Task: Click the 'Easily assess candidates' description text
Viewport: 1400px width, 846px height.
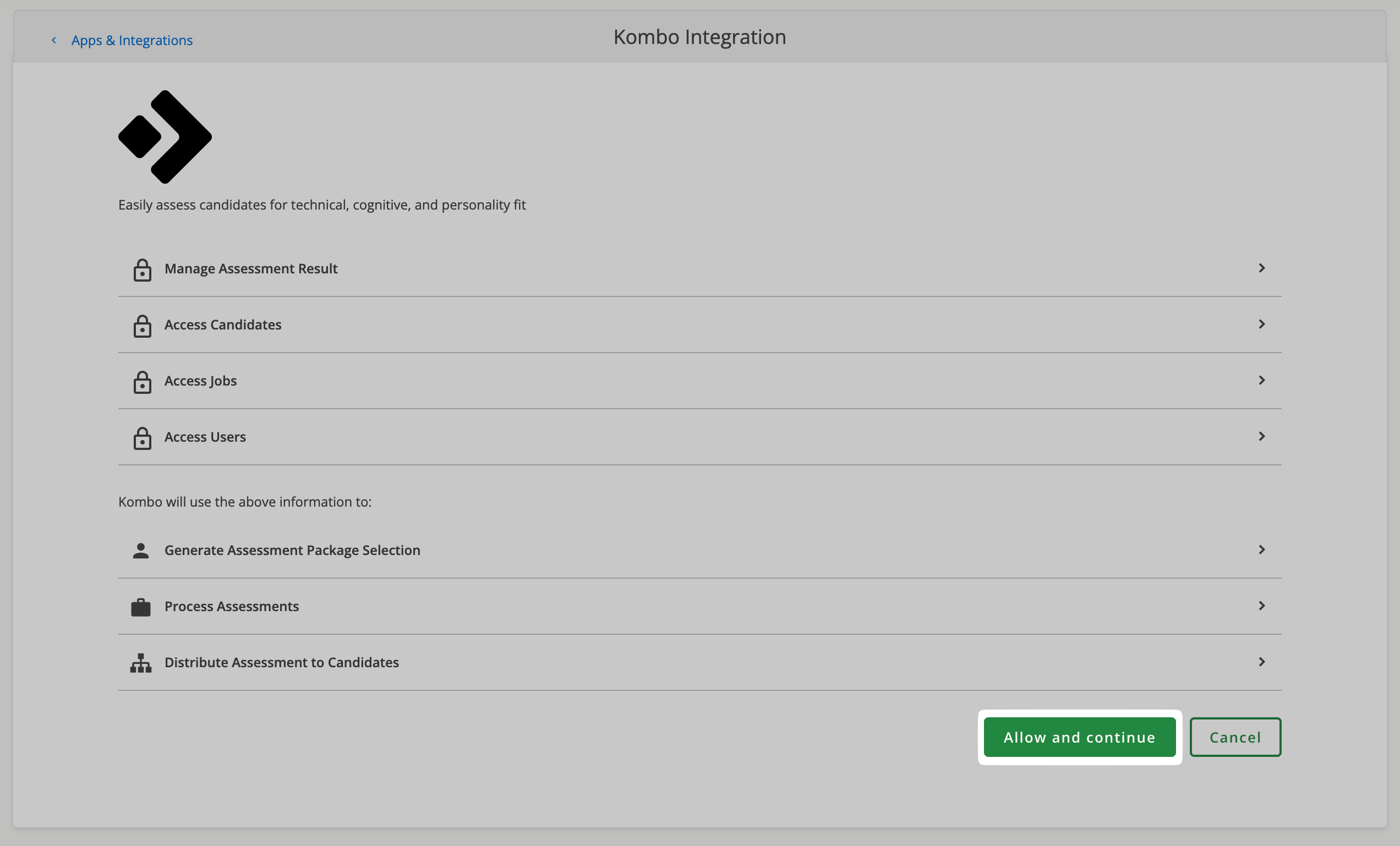Action: click(x=322, y=205)
